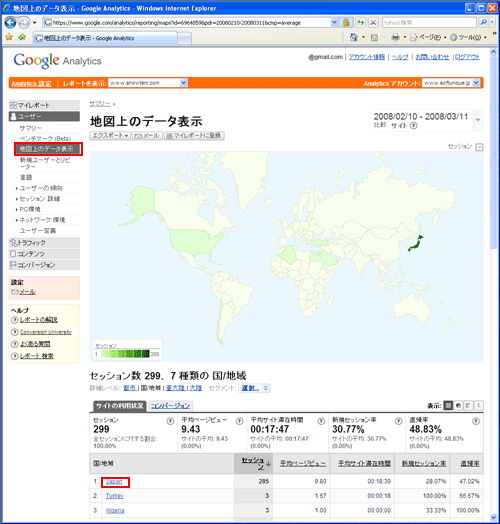Select the table view icon next to 表示

click(x=449, y=405)
